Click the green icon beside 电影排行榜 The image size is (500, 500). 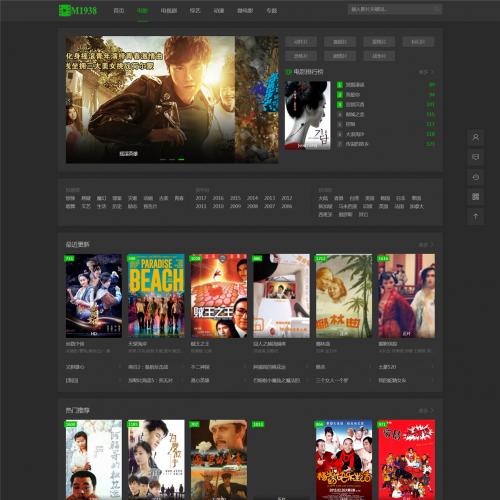pyautogui.click(x=288, y=72)
